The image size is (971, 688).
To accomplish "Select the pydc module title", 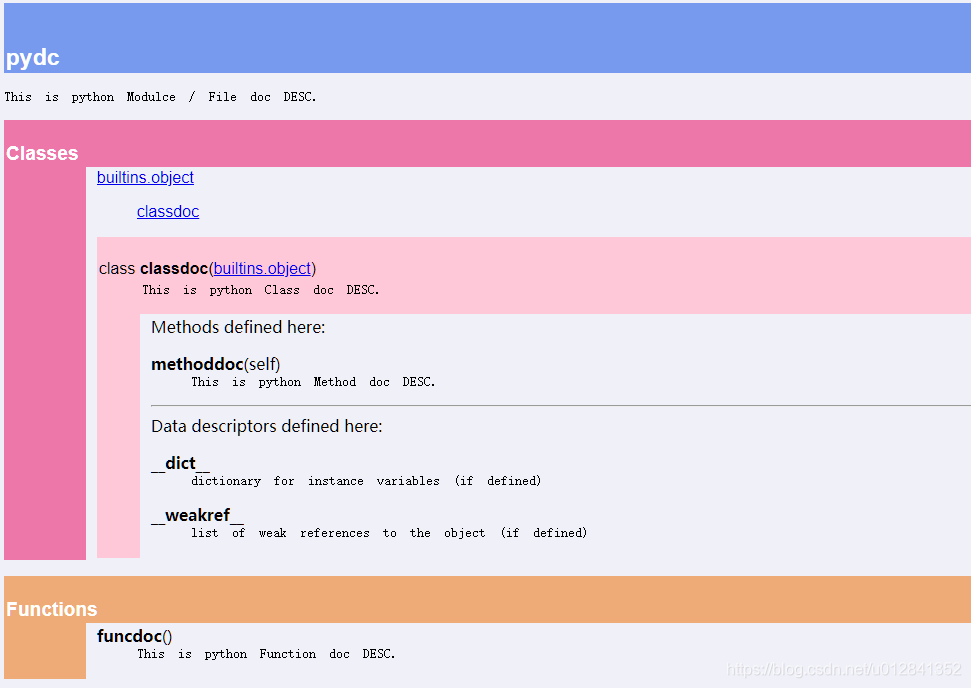I will coord(32,57).
